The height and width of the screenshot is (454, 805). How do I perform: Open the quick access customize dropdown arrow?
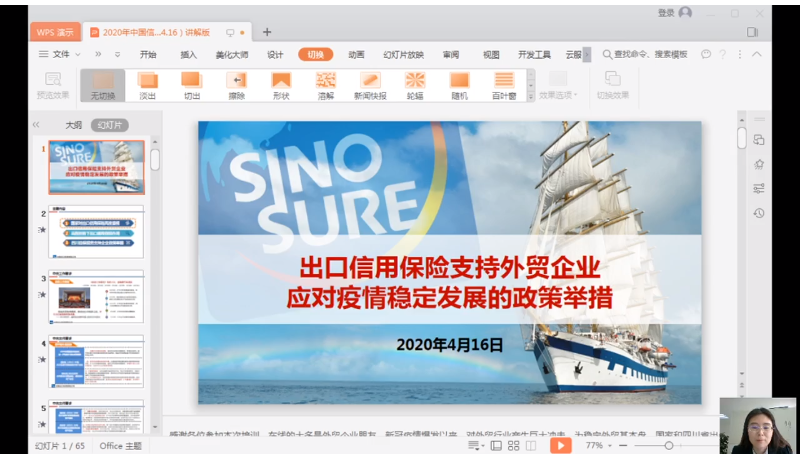pos(118,54)
